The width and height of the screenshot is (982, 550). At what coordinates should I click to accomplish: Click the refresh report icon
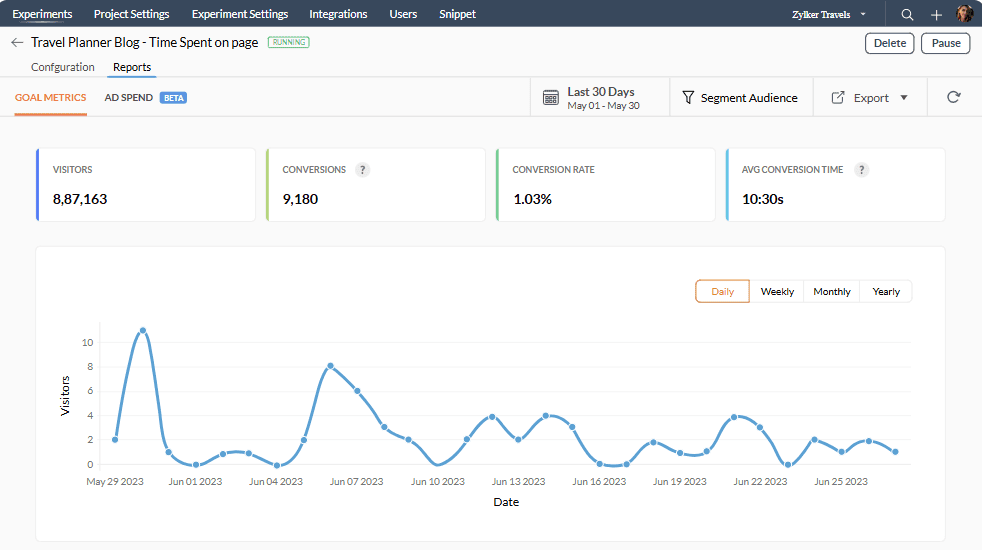point(954,97)
